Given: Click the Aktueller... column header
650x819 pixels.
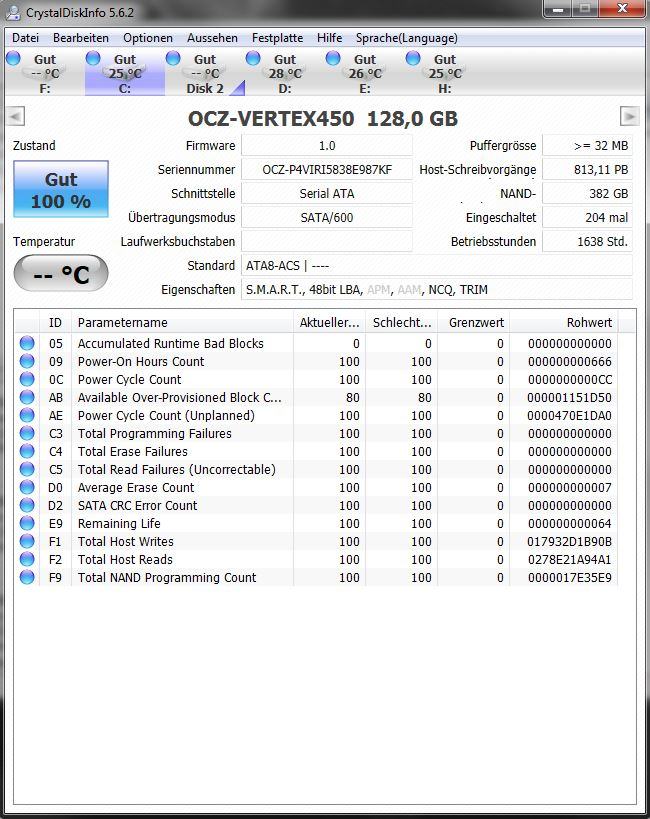Looking at the screenshot, I should [330, 323].
